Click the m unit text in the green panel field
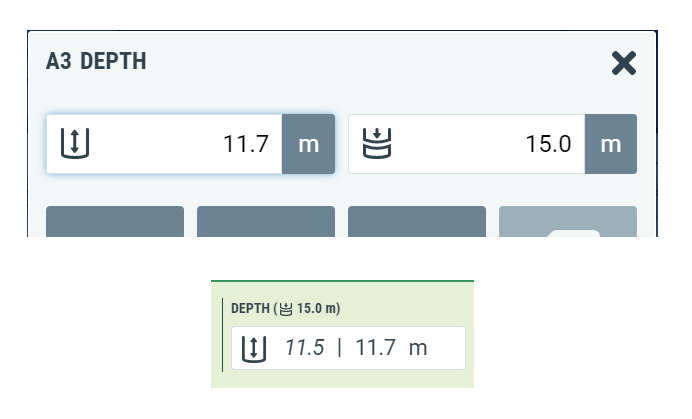Image resolution: width=692 pixels, height=419 pixels. click(x=418, y=348)
